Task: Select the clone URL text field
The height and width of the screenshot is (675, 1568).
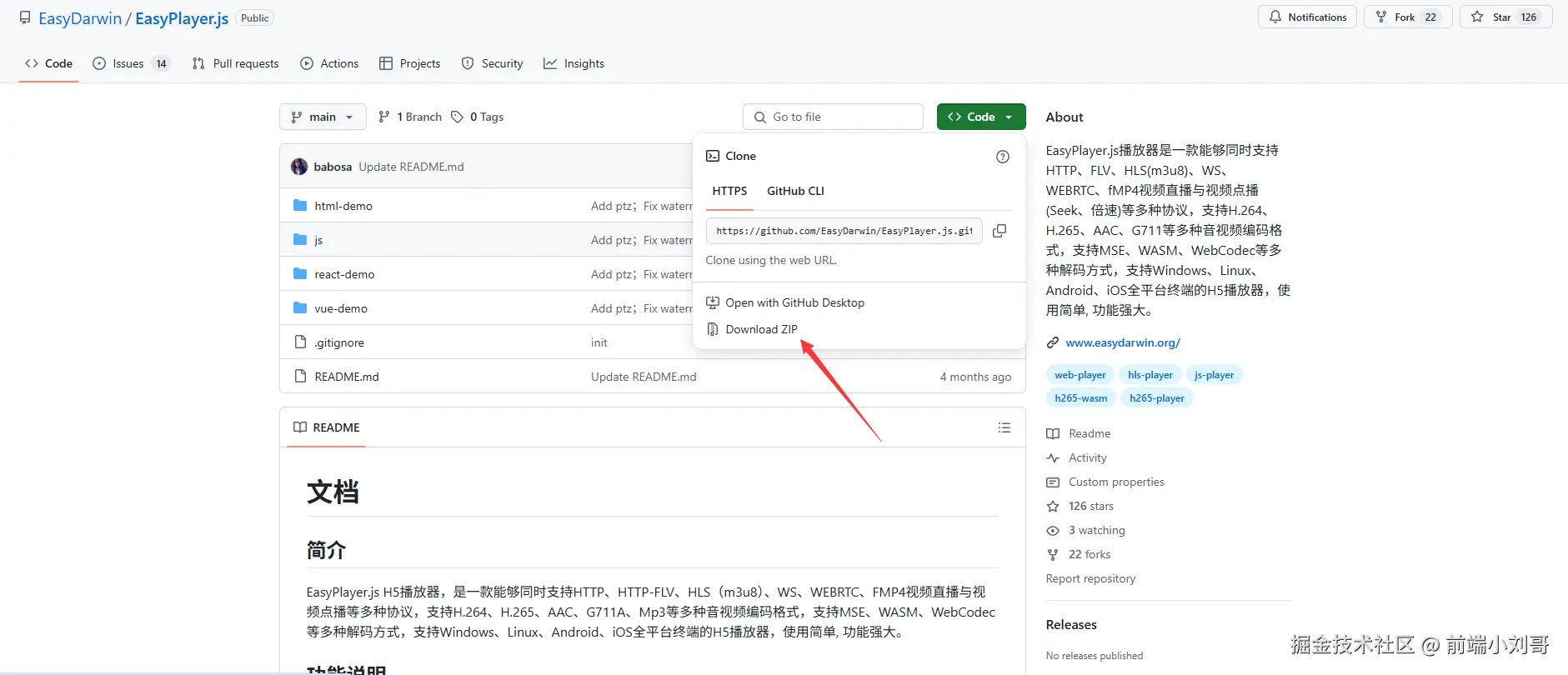Action: 844,231
